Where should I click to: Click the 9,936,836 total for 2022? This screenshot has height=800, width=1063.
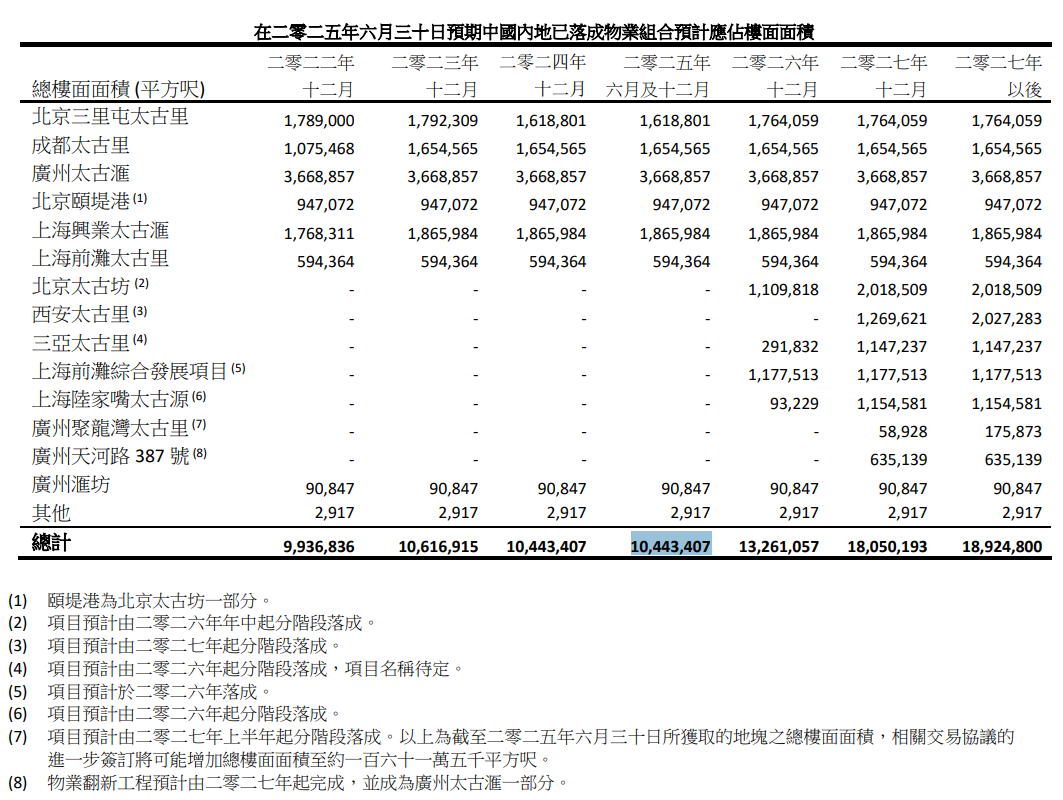click(319, 547)
